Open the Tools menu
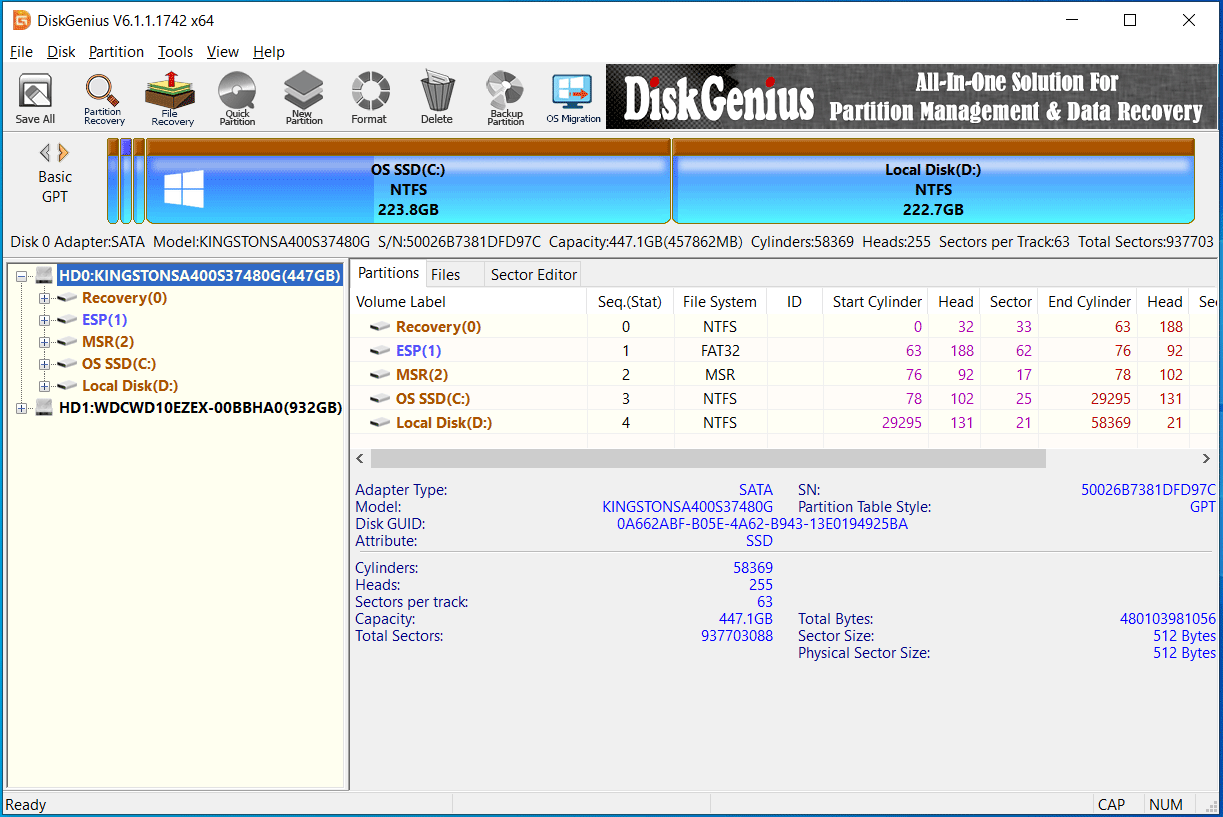The width and height of the screenshot is (1223, 817). [x=175, y=51]
